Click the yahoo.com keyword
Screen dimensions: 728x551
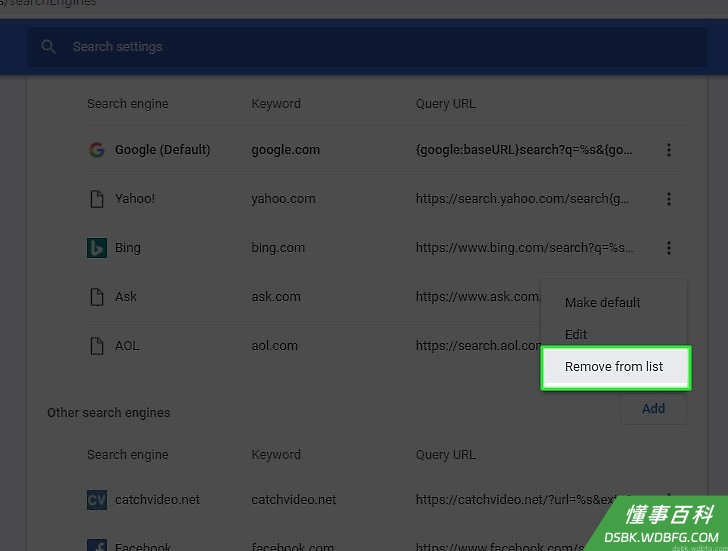tap(283, 199)
